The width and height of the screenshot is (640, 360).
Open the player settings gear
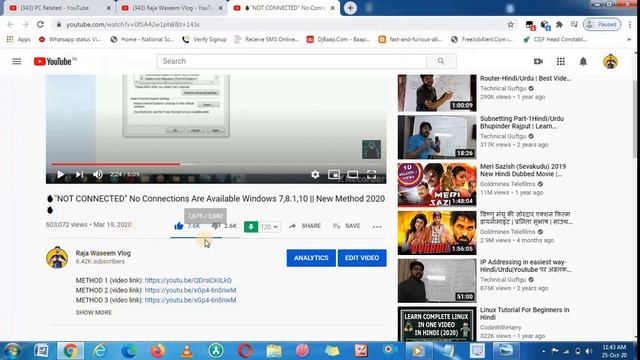315,174
